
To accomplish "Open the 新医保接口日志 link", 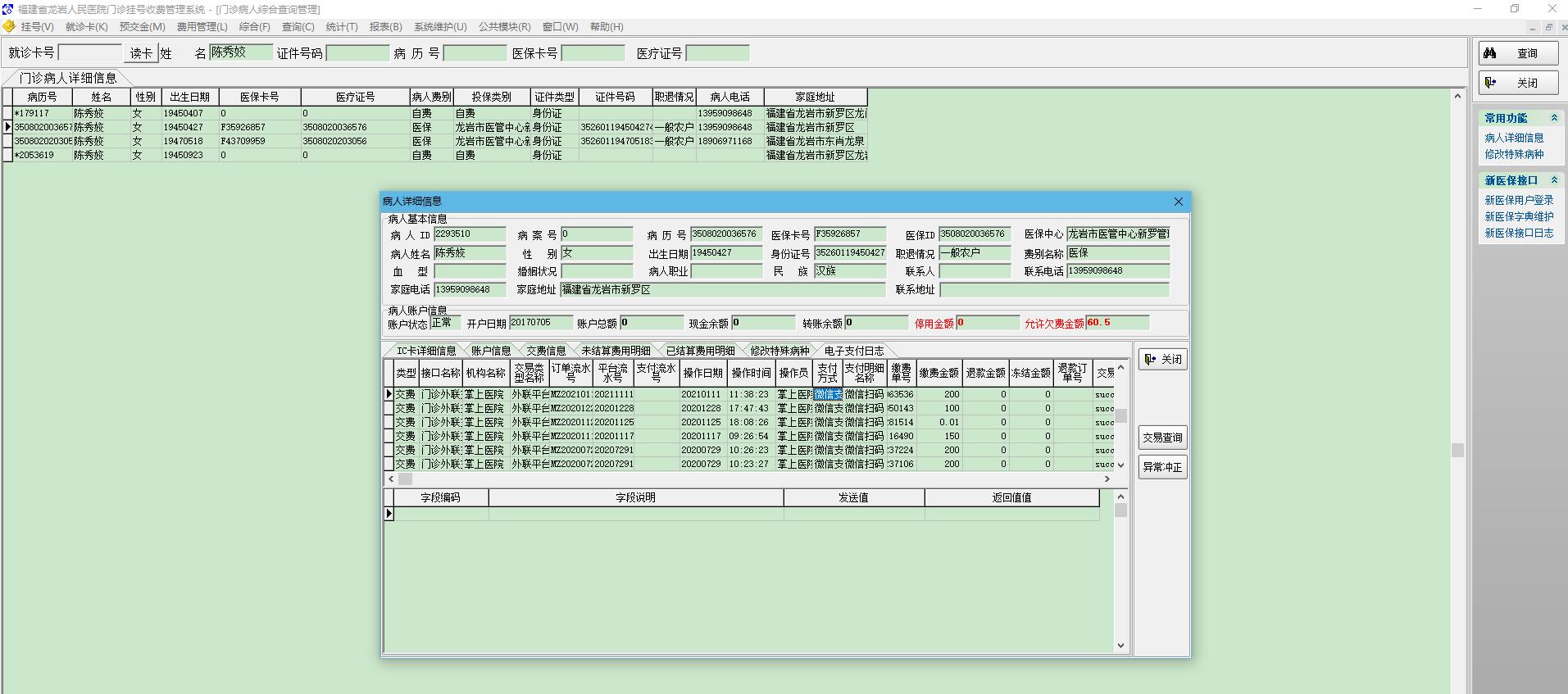I will click(1519, 233).
